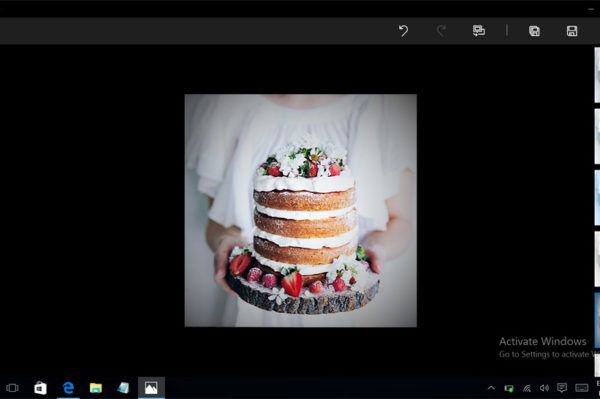Image resolution: width=600 pixels, height=399 pixels.
Task: Open the Wi-Fi network flyout
Action: coord(527,388)
